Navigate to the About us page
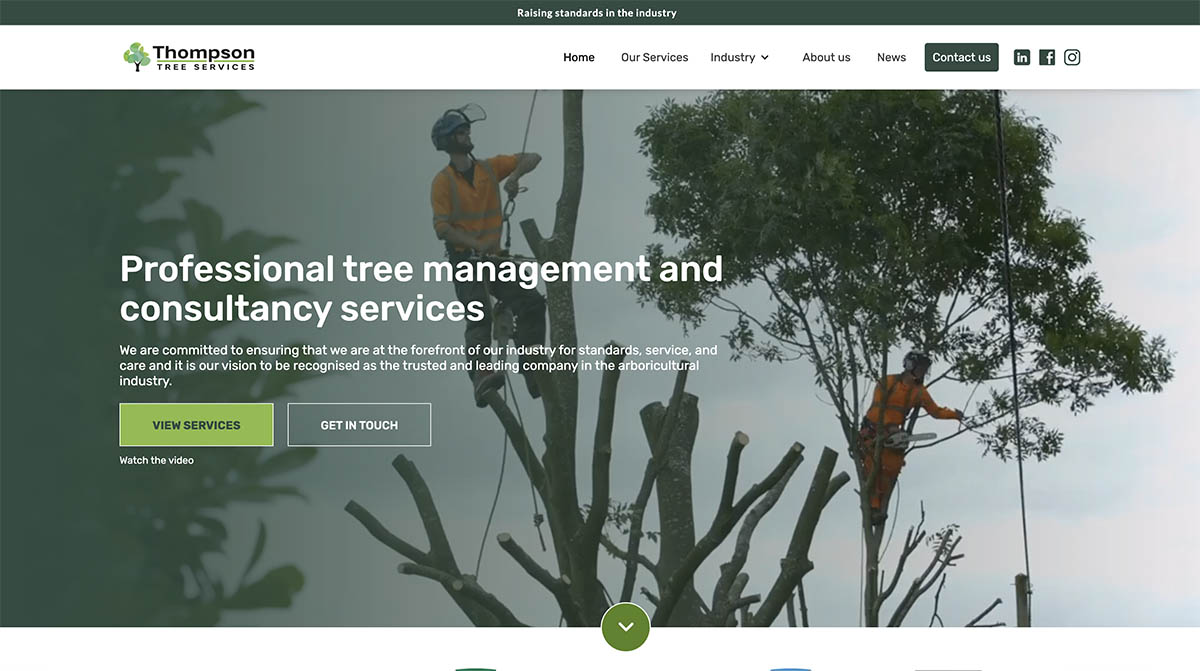1200x671 pixels. [x=826, y=57]
